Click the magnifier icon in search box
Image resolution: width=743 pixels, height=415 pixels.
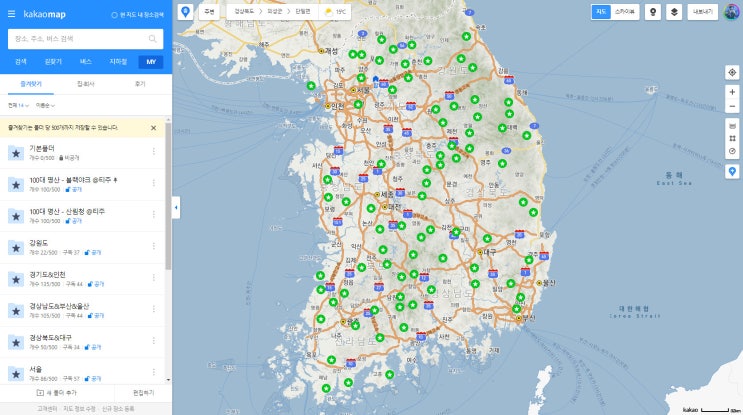click(x=153, y=39)
